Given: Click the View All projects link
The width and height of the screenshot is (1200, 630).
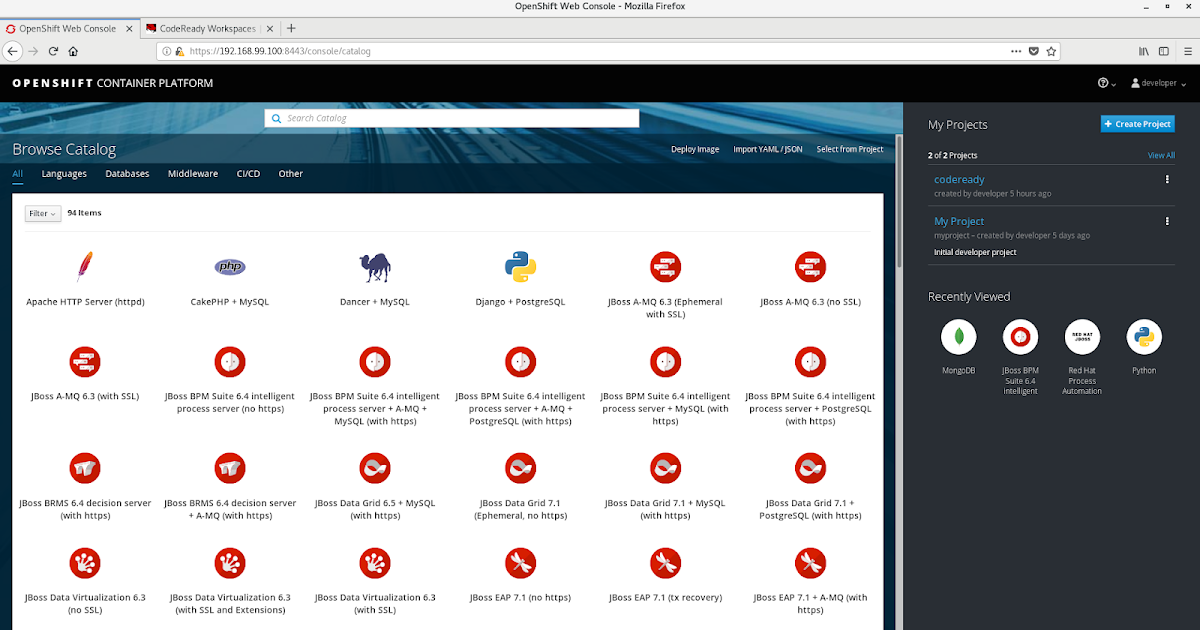Looking at the screenshot, I should point(1161,156).
